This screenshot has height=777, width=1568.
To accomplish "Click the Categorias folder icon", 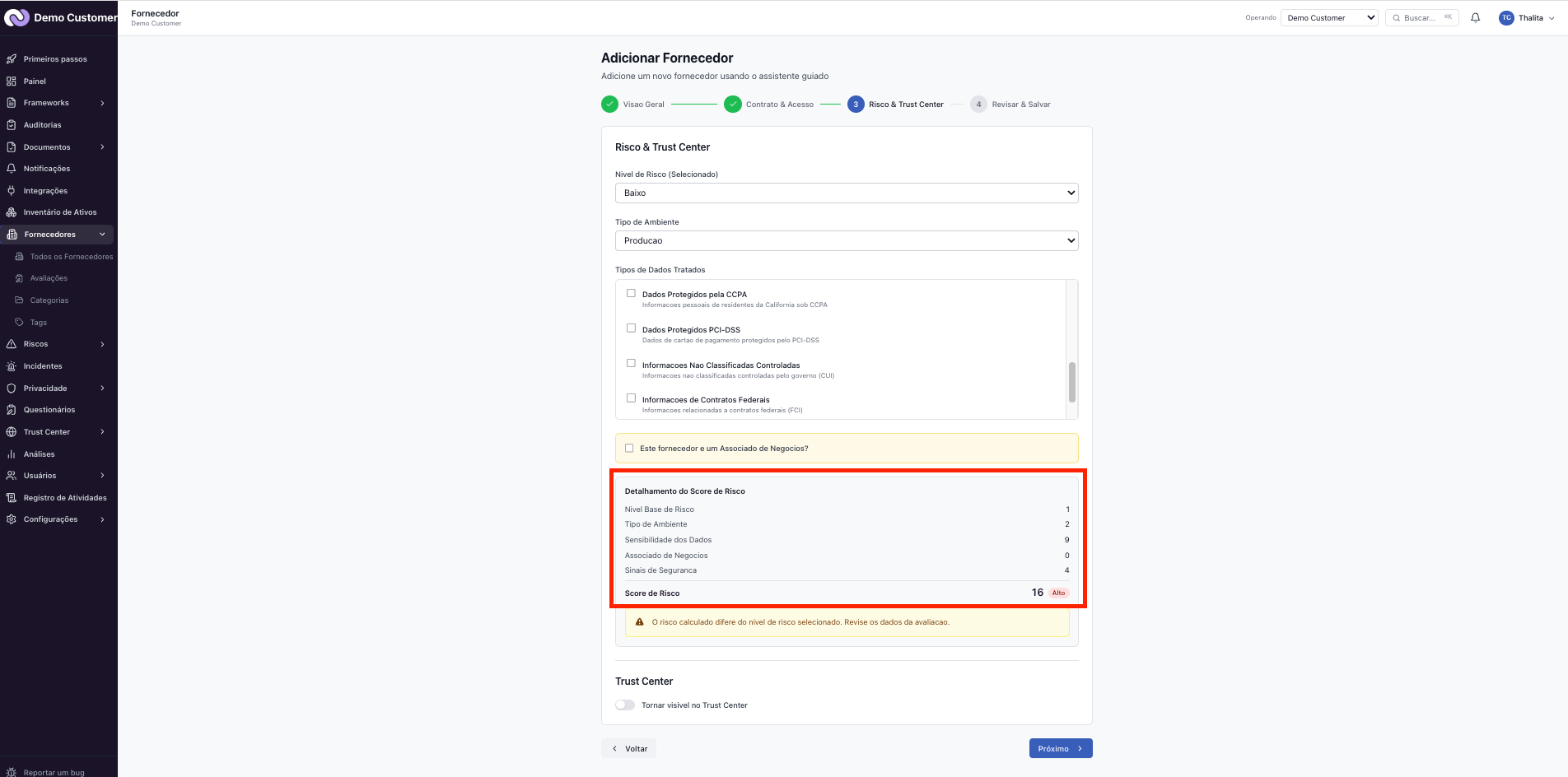I will [19, 300].
